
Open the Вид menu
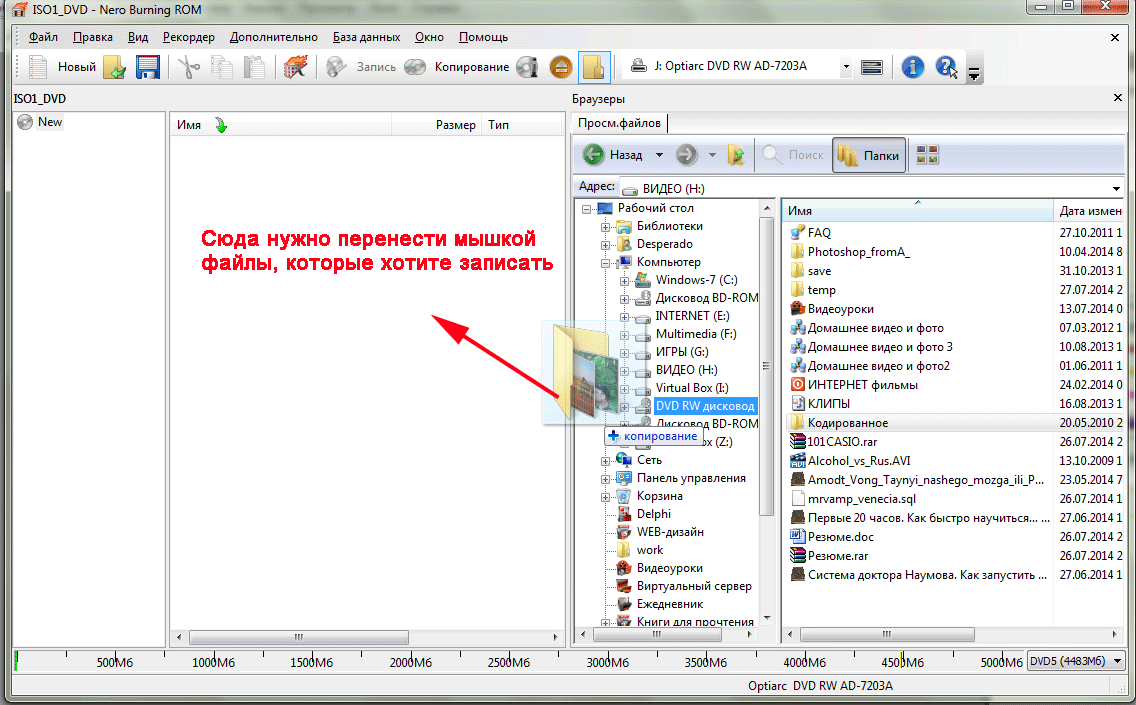click(138, 37)
